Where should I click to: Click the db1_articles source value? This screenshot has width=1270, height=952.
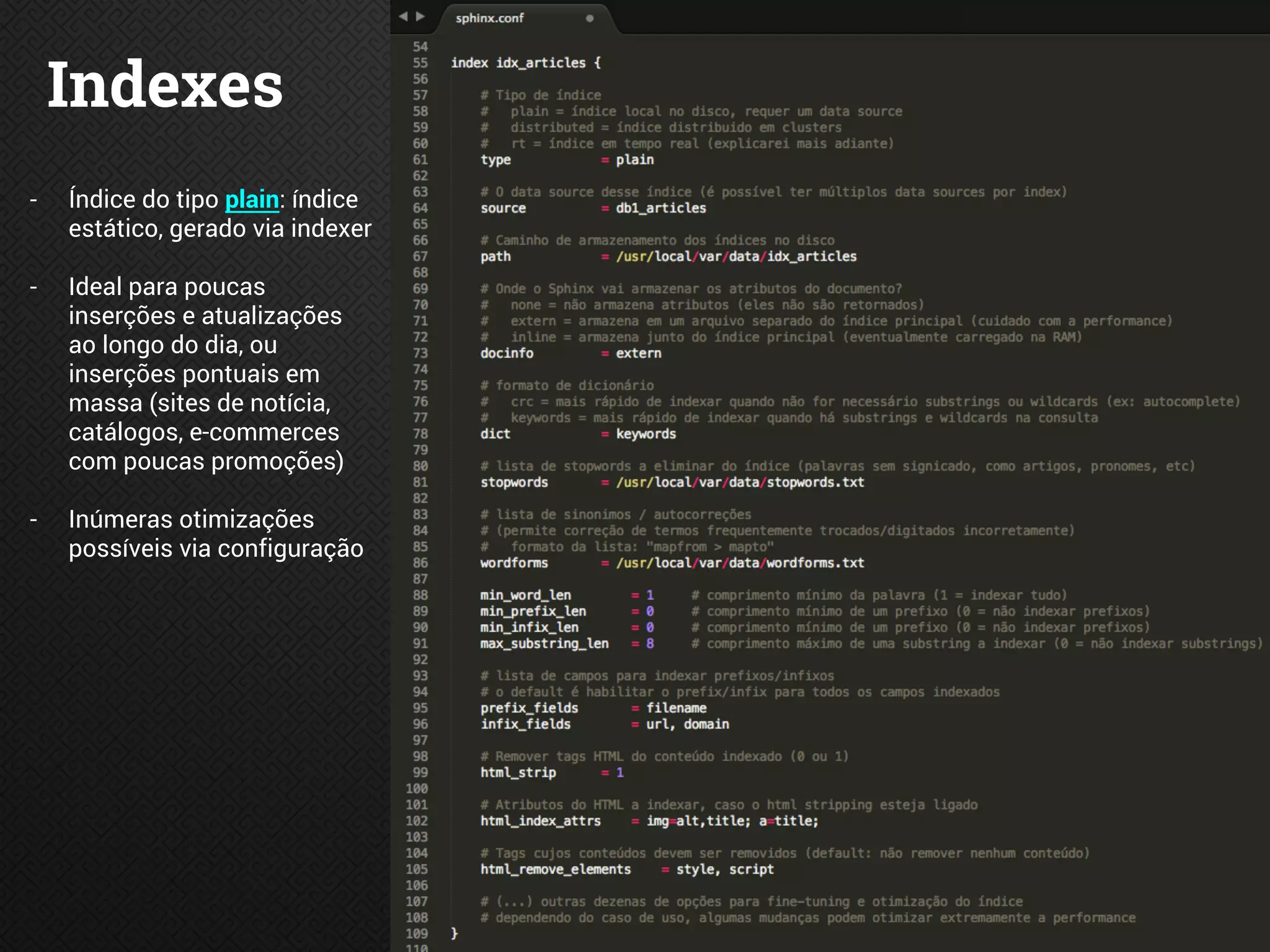[661, 208]
